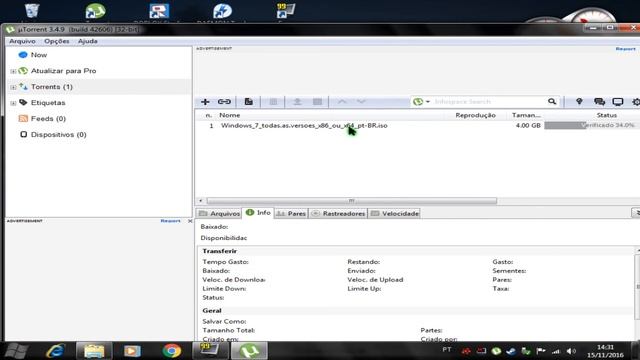Expand the Torrents tree node
640x360 pixels.
[x=13, y=87]
